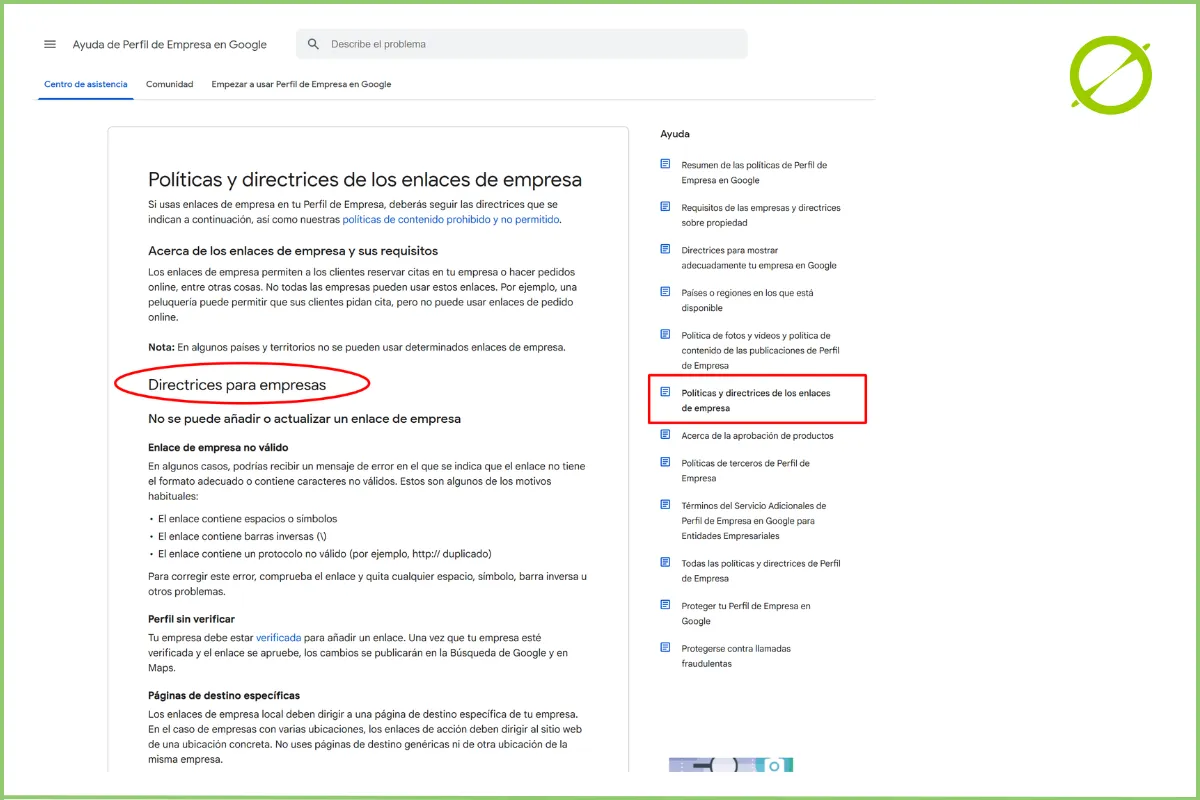The width and height of the screenshot is (1200, 800).
Task: Open Proteger tu Perfil de Empresa article
Action: (745, 613)
